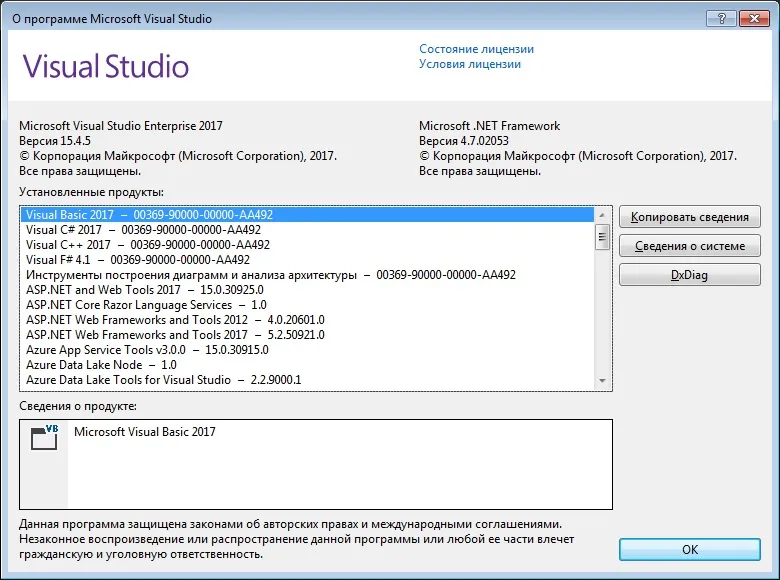Click the products list scroll up arrow
The height and width of the screenshot is (580, 780).
602,215
